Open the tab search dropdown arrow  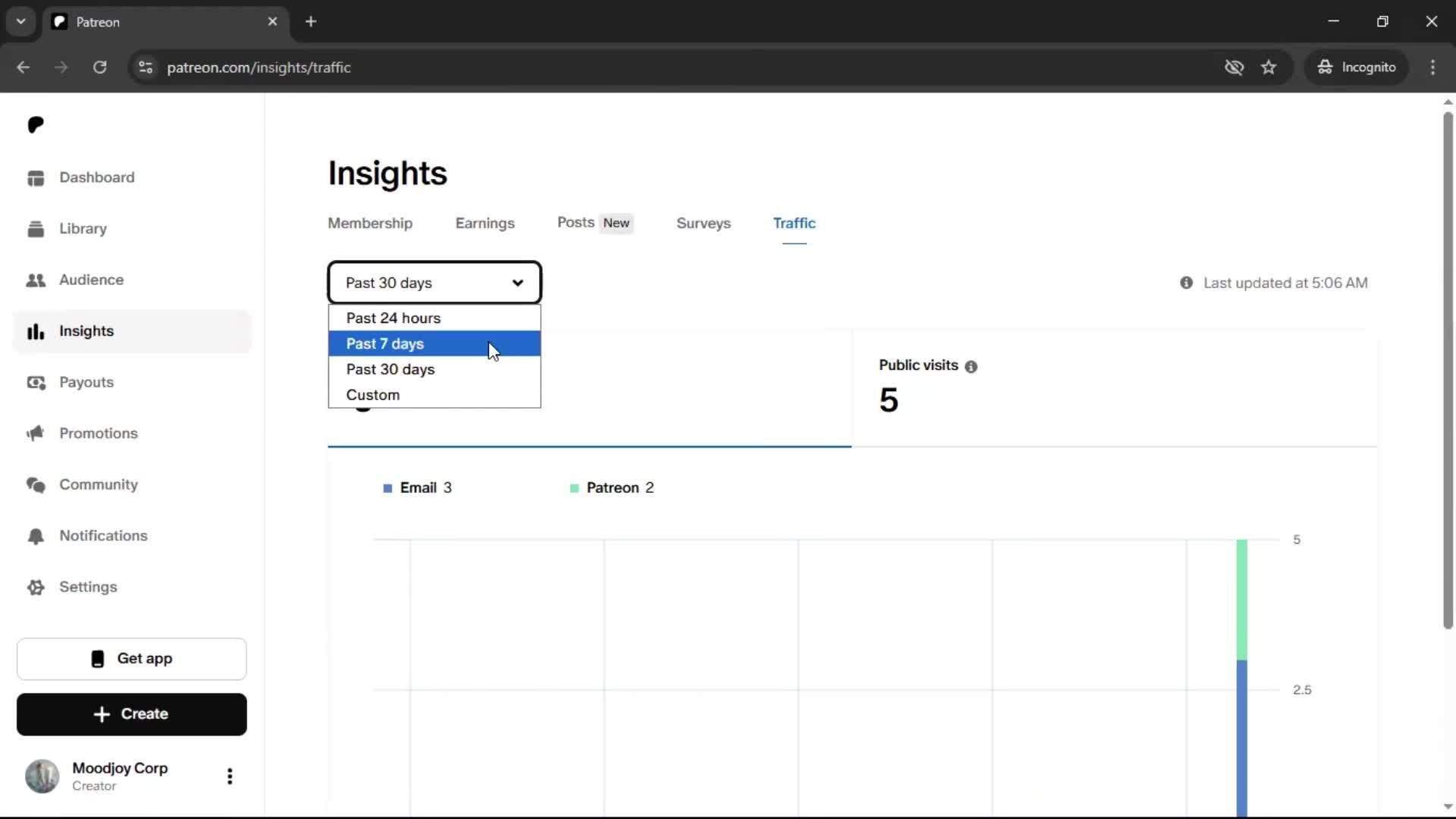tap(21, 22)
